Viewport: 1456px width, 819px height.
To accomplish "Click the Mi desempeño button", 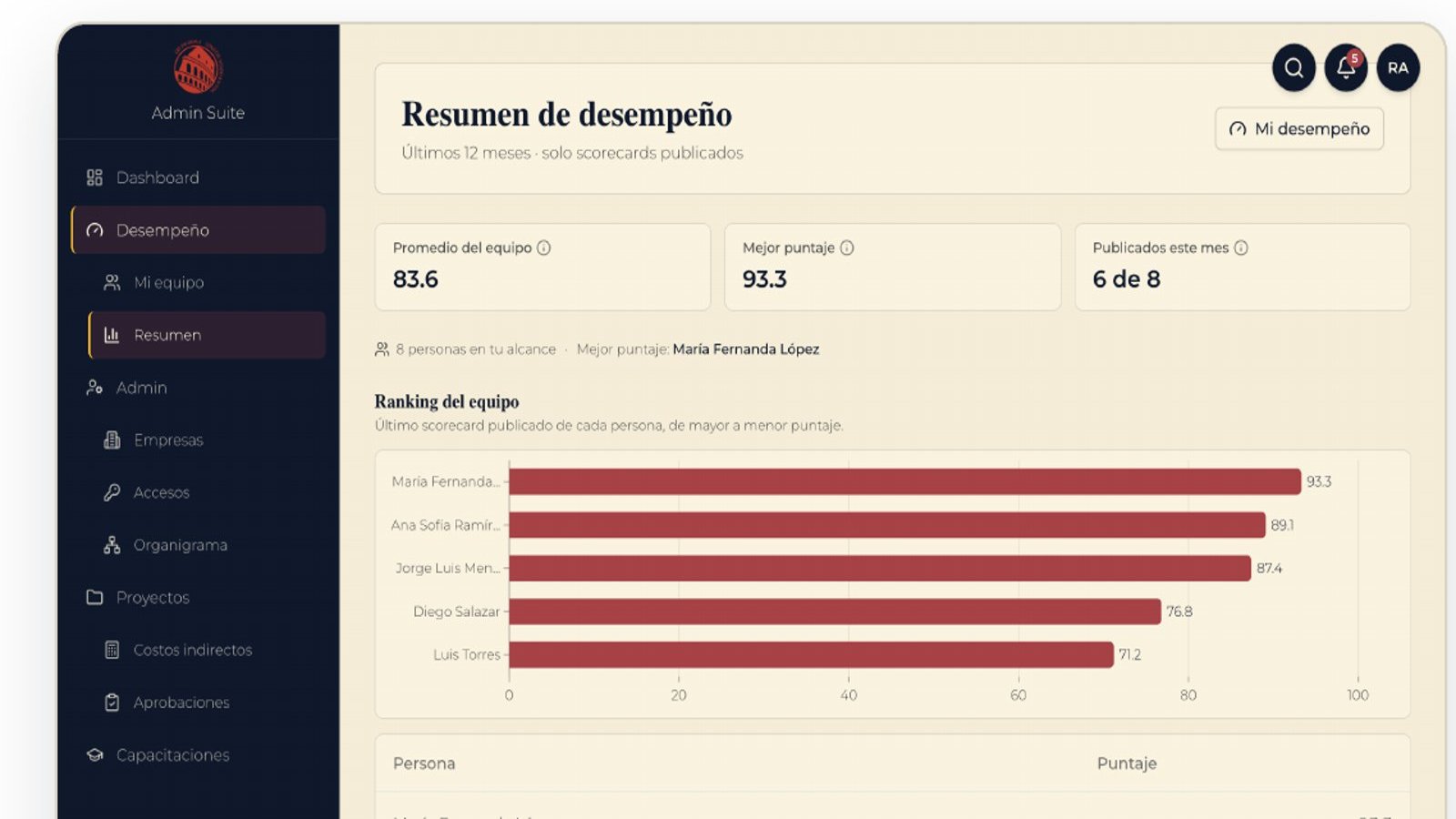I will coord(1299,129).
